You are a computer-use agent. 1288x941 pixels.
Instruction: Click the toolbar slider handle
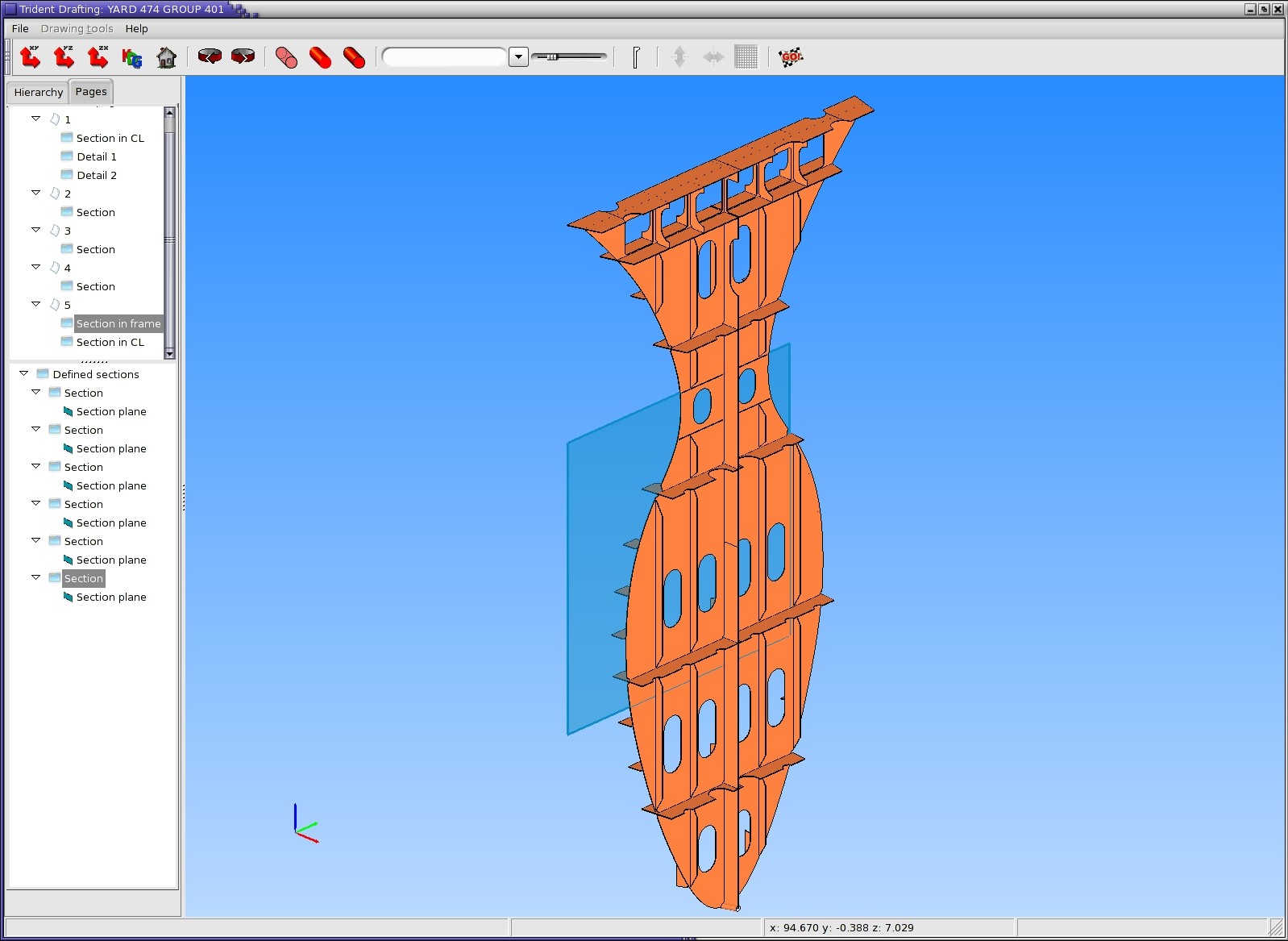[552, 56]
